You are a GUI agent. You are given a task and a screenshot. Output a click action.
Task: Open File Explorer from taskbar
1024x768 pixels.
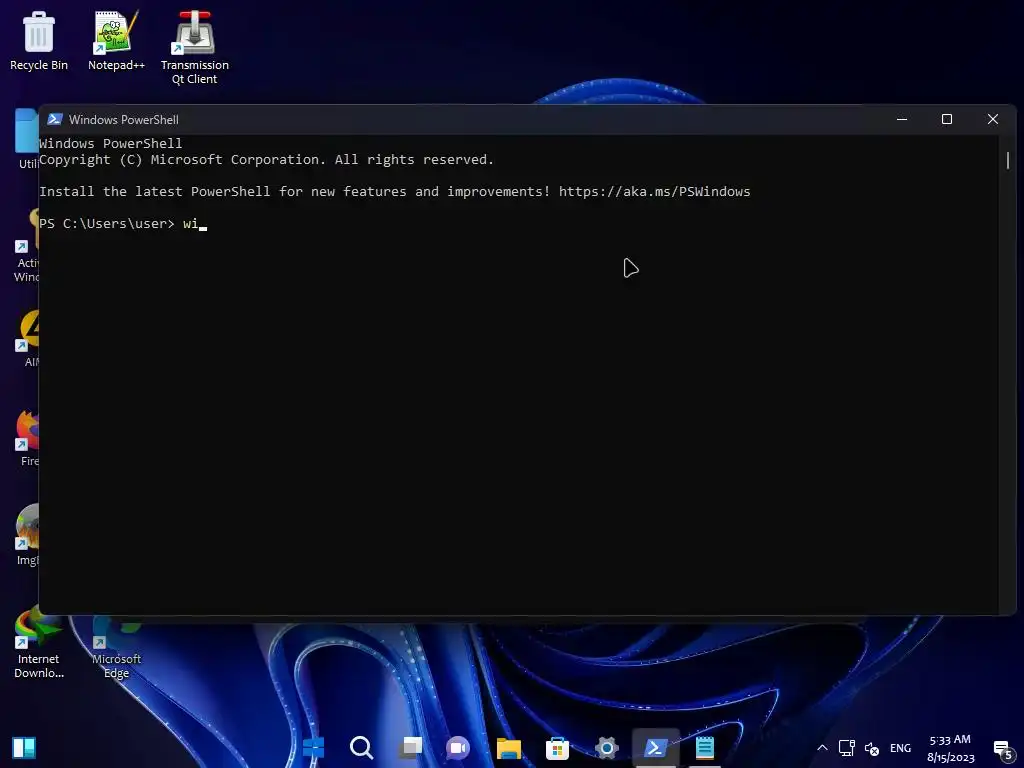[x=508, y=747]
